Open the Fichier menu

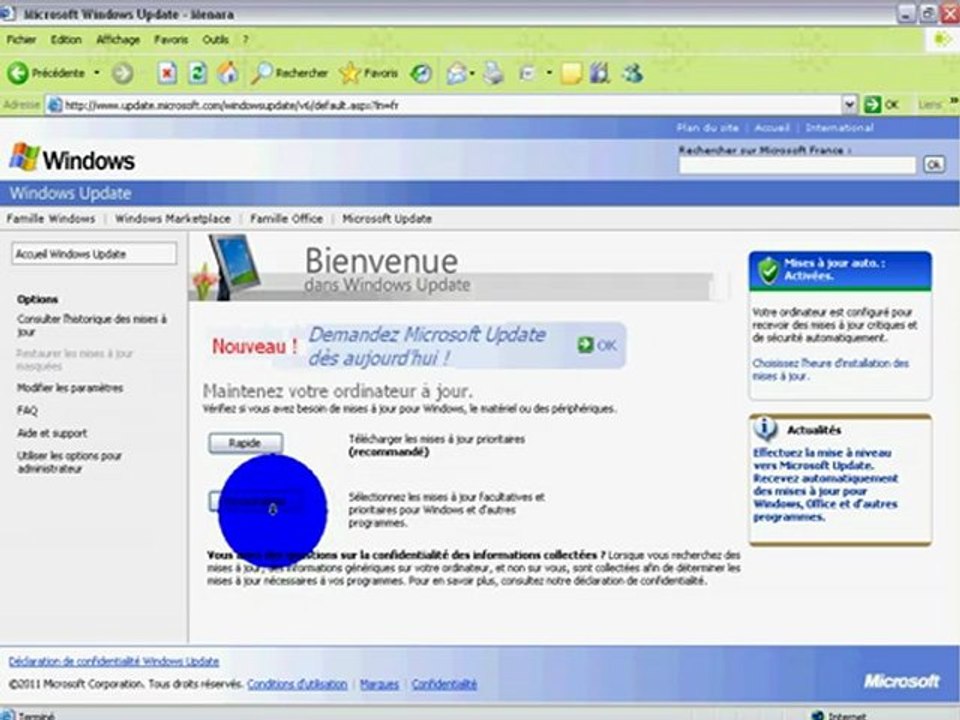(x=21, y=40)
